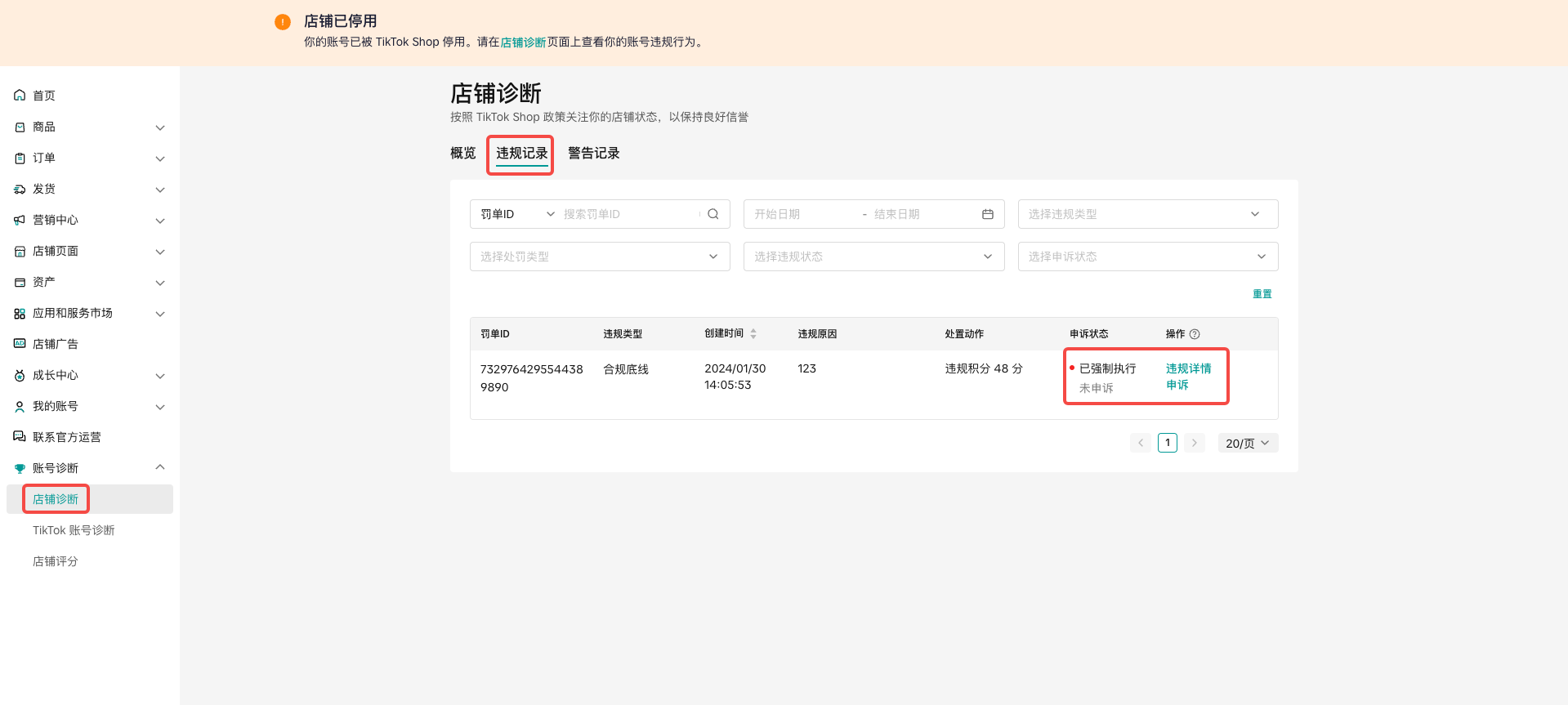
Task: Click the 搜索罚单ID input field
Action: coord(628,214)
